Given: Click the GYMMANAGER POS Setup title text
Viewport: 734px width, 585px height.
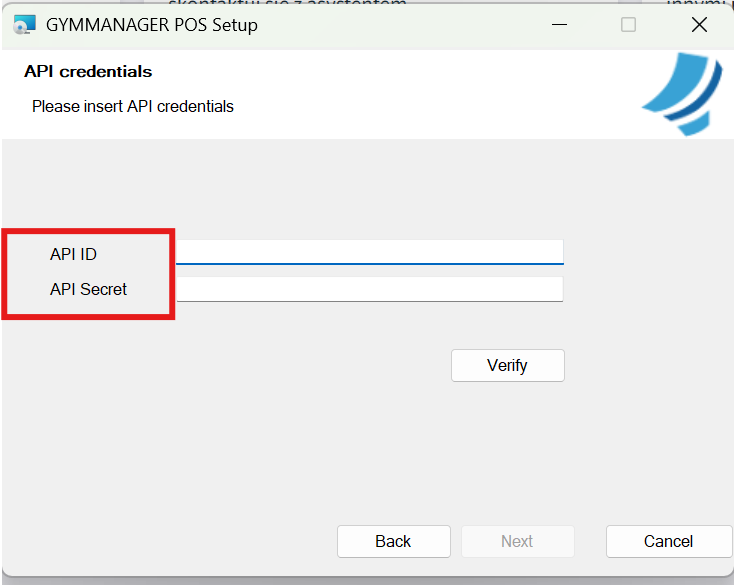Looking at the screenshot, I should [151, 25].
